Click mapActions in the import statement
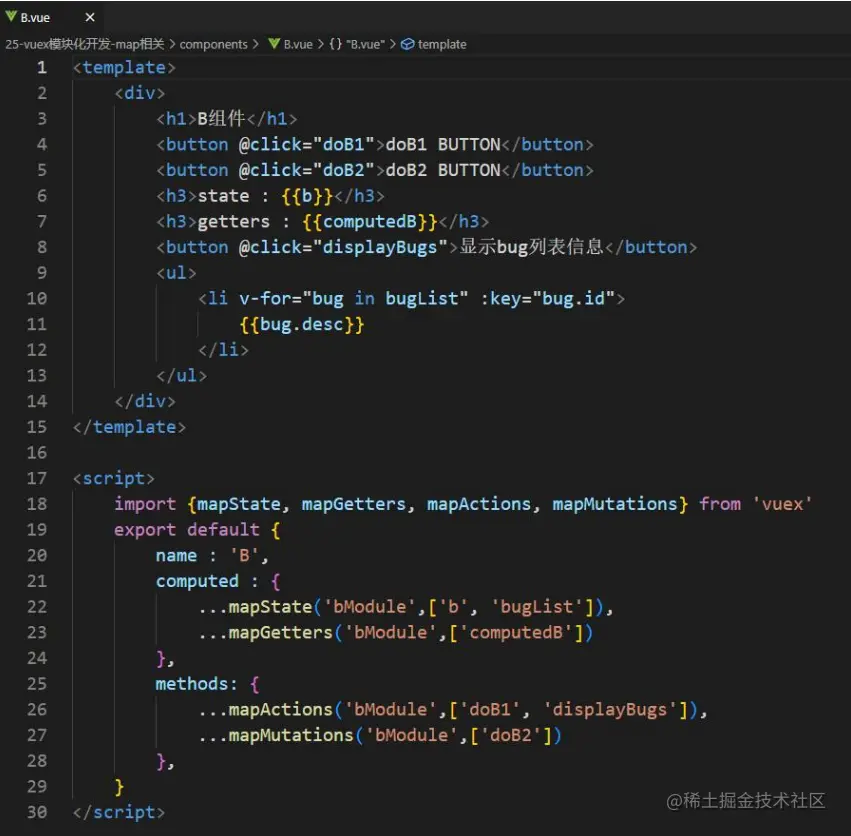851x836 pixels. [x=479, y=504]
